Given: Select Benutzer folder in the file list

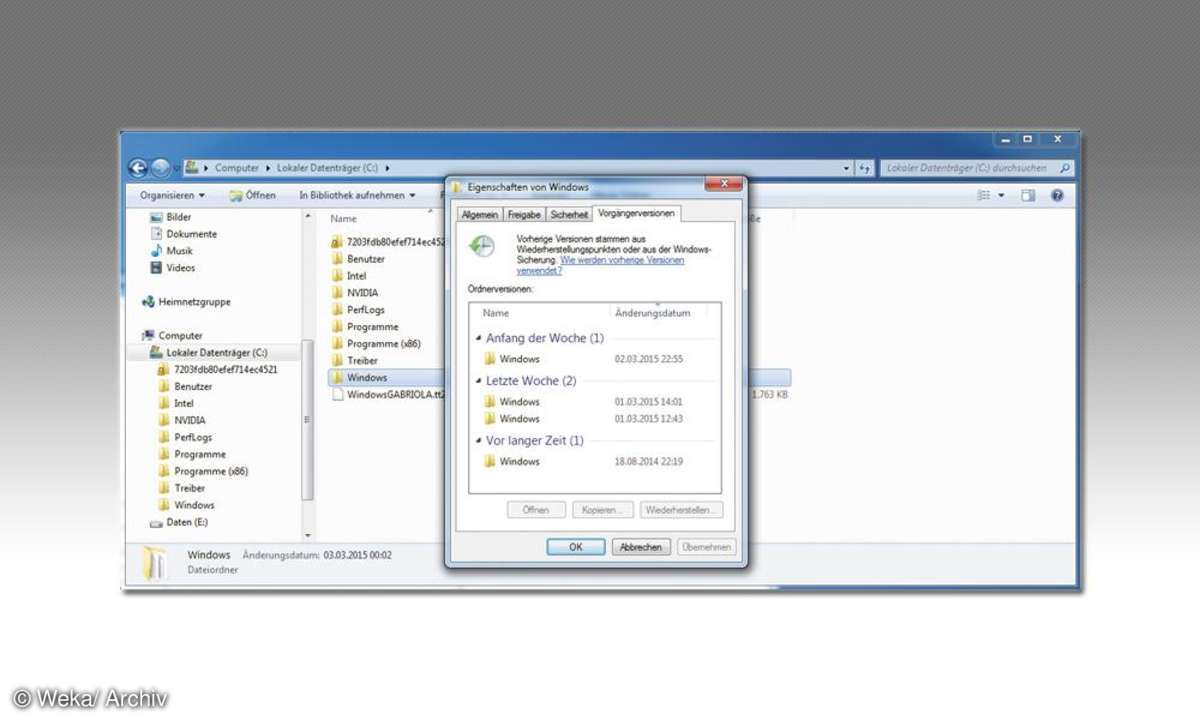Looking at the screenshot, I should point(359,259).
